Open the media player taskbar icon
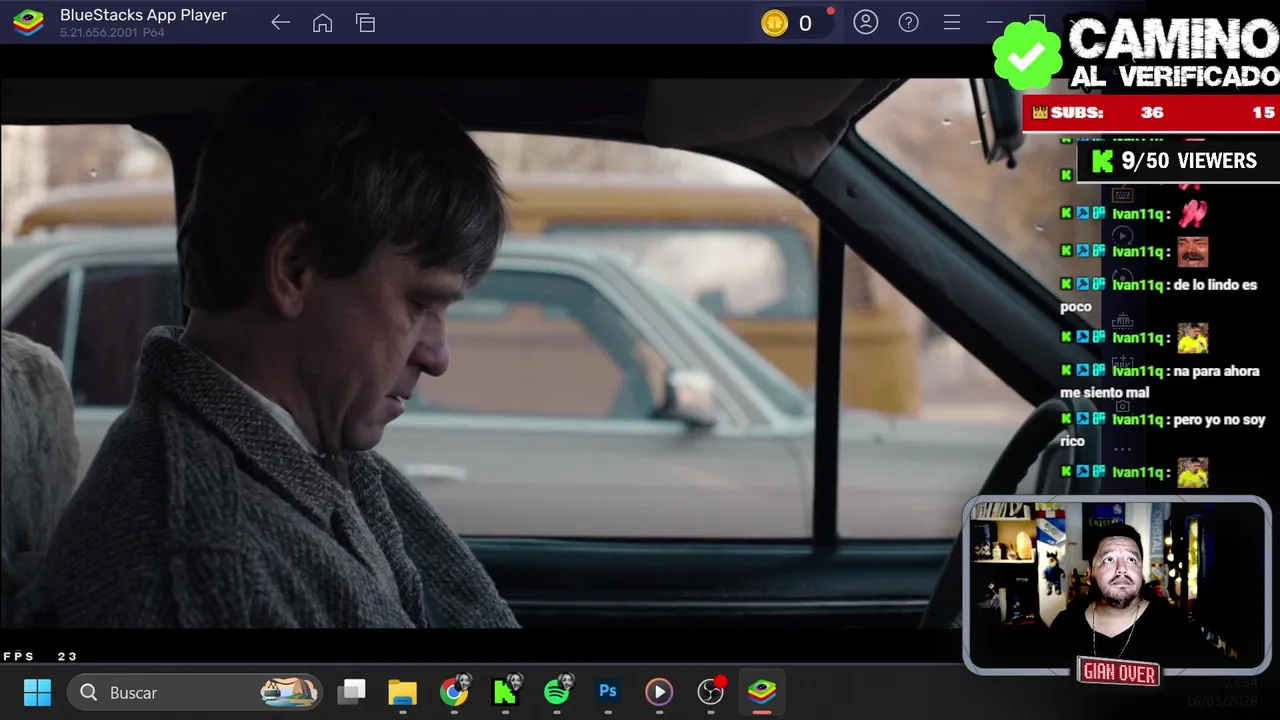The width and height of the screenshot is (1280, 720). (x=658, y=692)
